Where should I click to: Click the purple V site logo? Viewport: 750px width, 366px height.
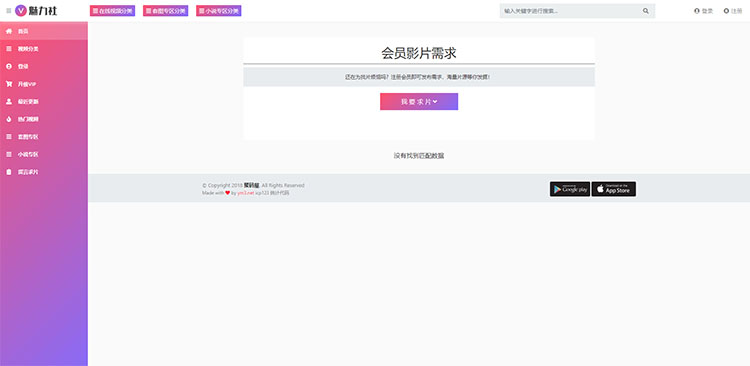(21, 11)
